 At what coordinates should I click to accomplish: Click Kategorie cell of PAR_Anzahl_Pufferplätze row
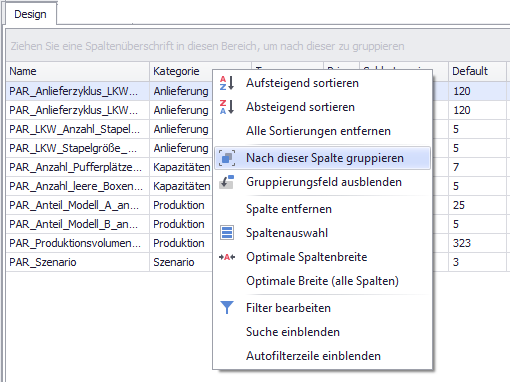pos(181,167)
